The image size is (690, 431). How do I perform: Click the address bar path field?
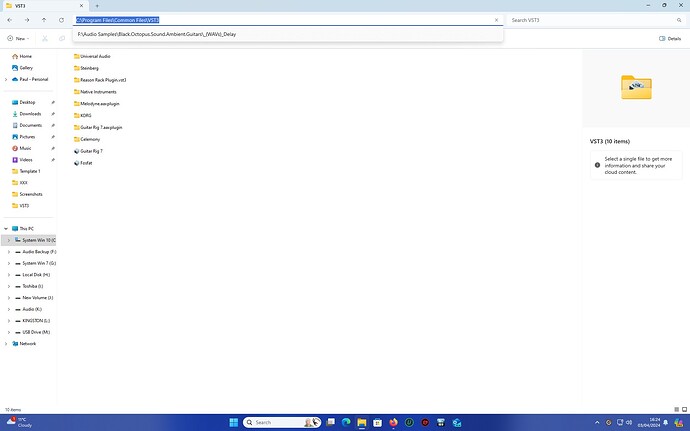288,20
